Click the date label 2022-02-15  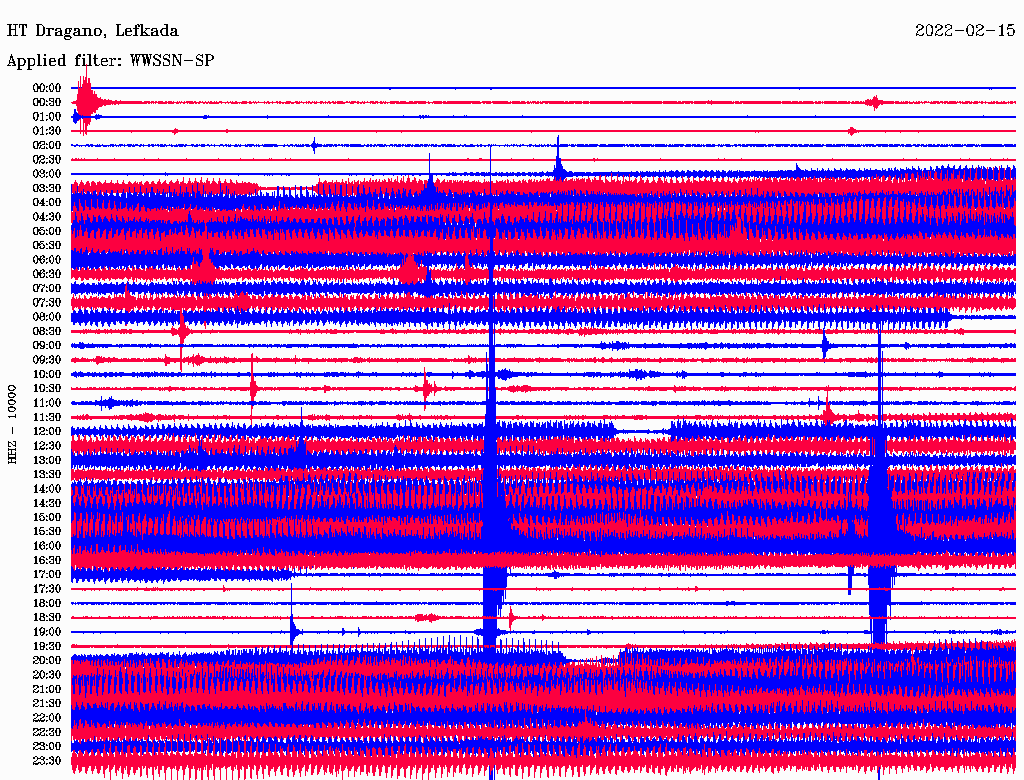pos(965,31)
